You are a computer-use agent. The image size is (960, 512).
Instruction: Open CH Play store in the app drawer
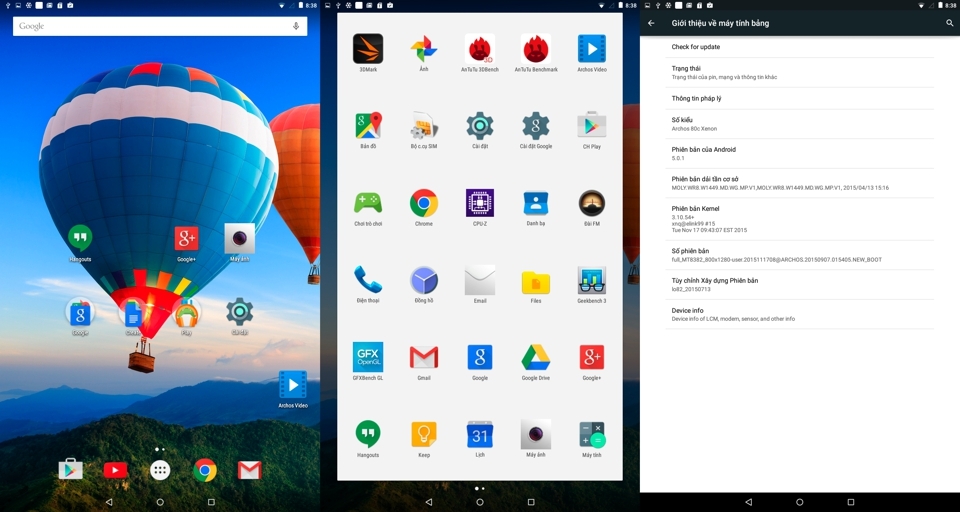pyautogui.click(x=592, y=126)
